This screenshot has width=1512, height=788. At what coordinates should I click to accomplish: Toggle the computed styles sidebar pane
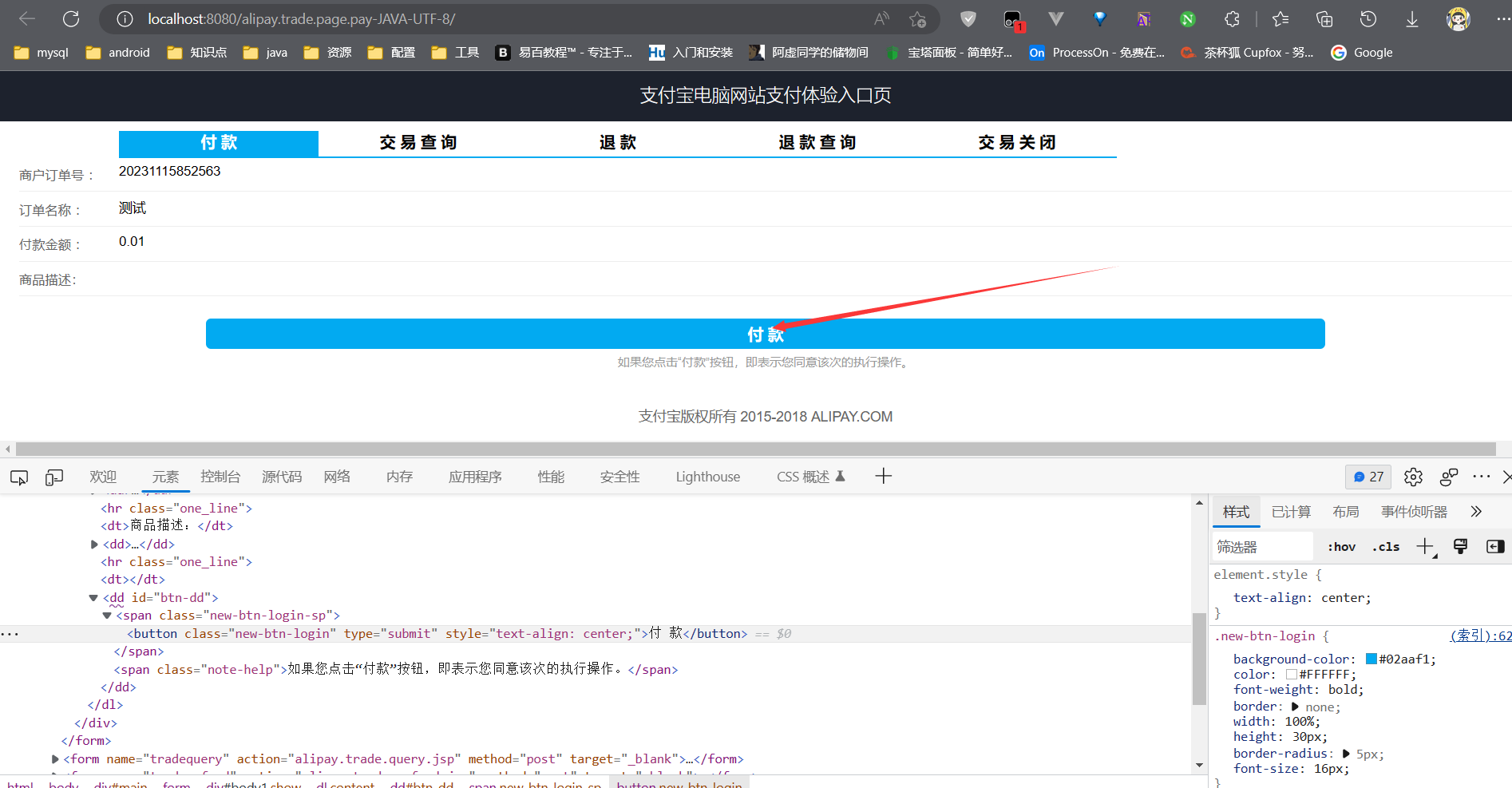pyautogui.click(x=1495, y=546)
